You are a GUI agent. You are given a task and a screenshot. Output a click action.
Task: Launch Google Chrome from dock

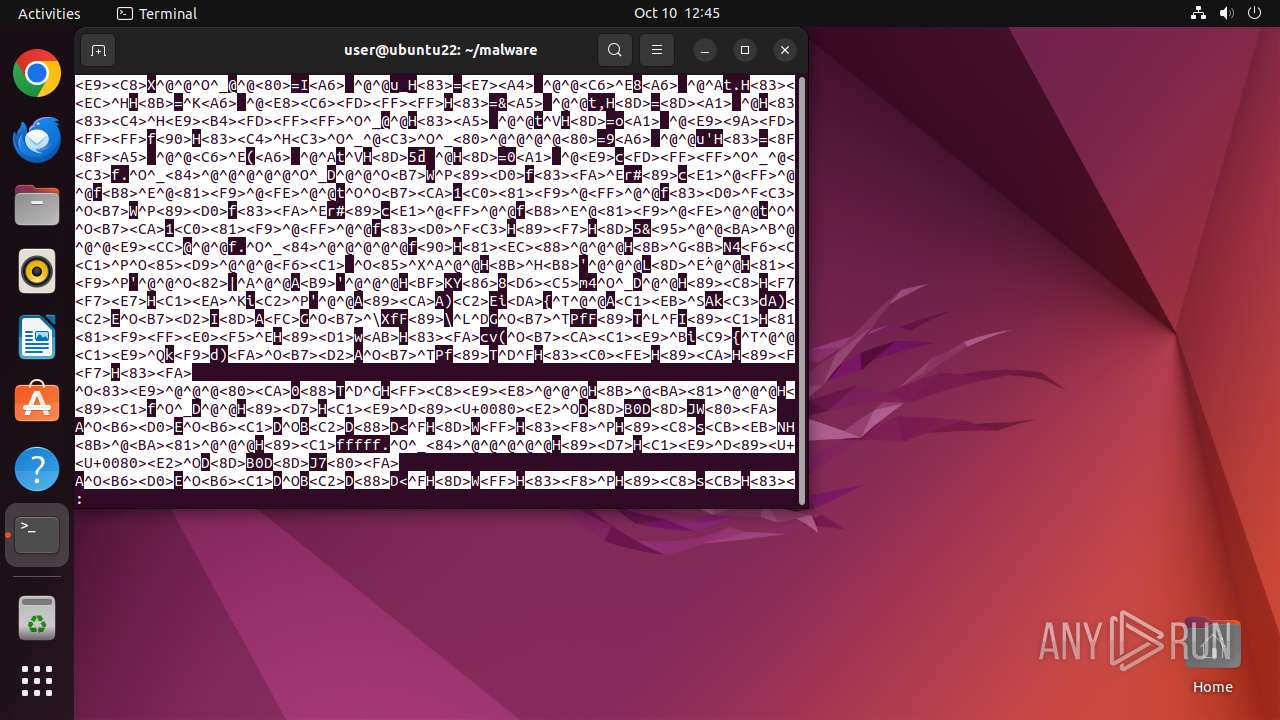pyautogui.click(x=37, y=73)
